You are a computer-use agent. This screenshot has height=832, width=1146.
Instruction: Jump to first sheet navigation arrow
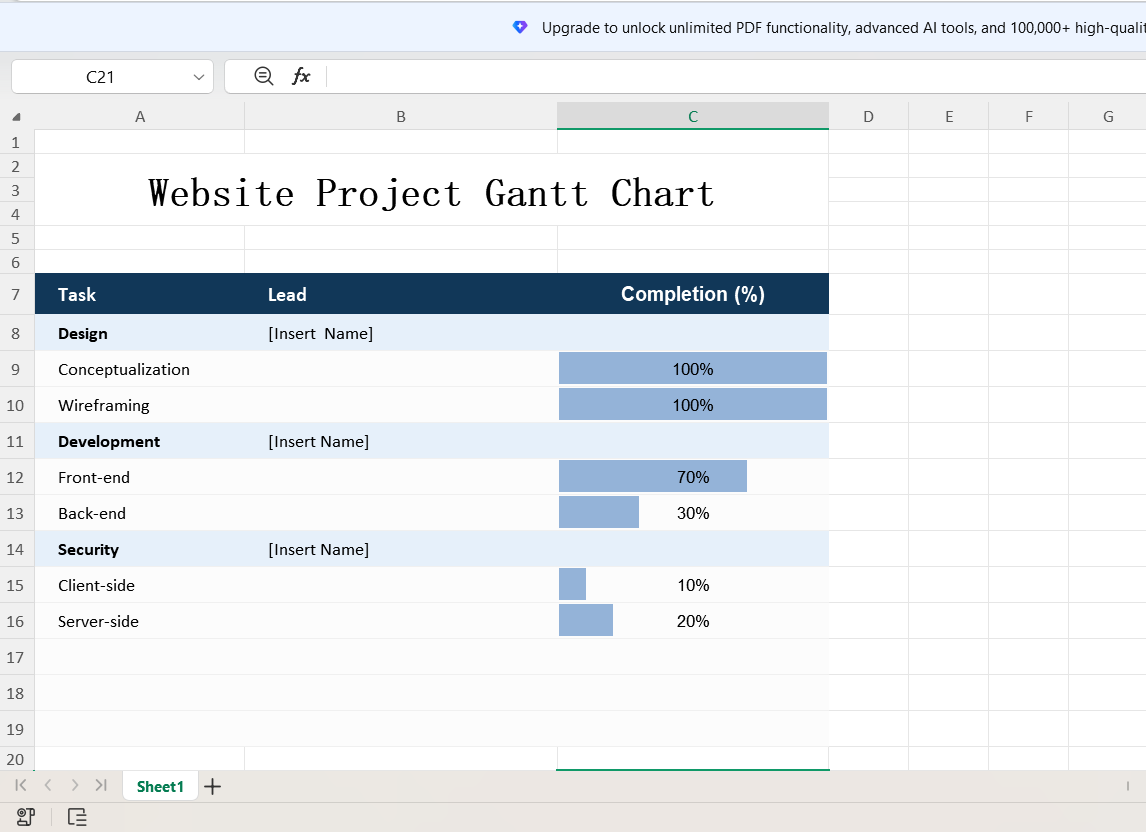pos(20,785)
